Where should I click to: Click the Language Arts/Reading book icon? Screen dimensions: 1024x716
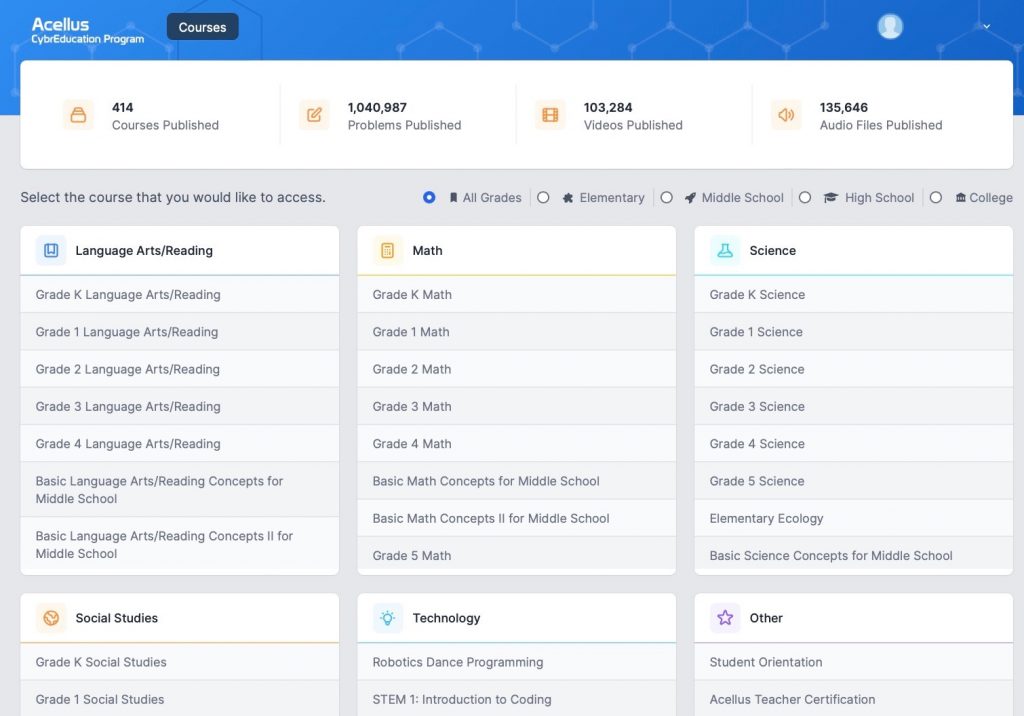(x=51, y=250)
